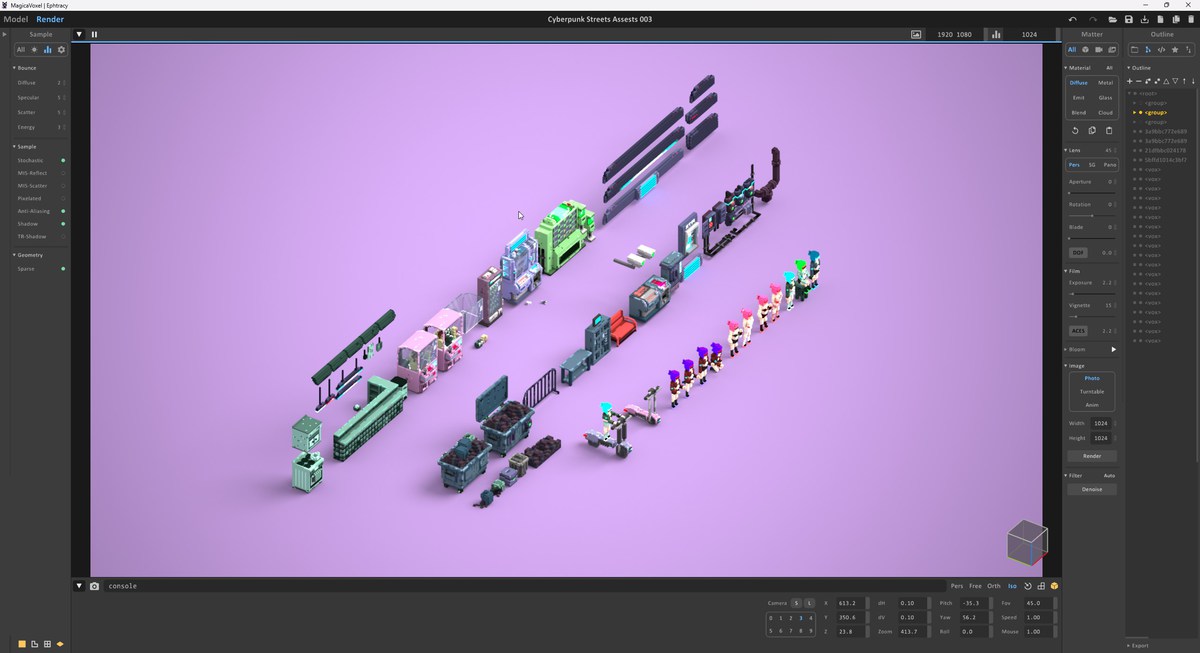Switch to the Model tab
The width and height of the screenshot is (1200, 653).
16,19
